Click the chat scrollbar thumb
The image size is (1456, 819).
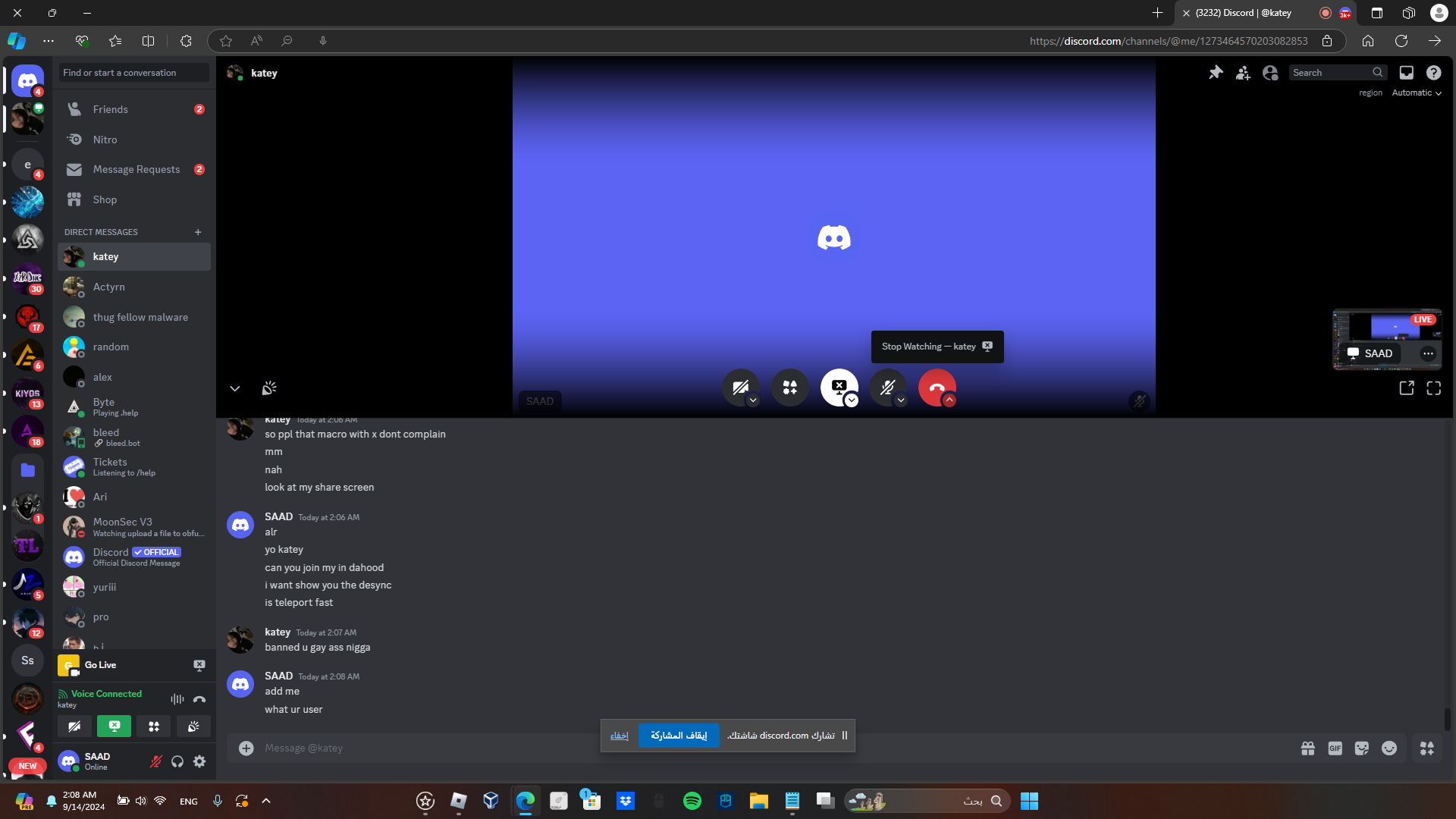click(x=1447, y=719)
